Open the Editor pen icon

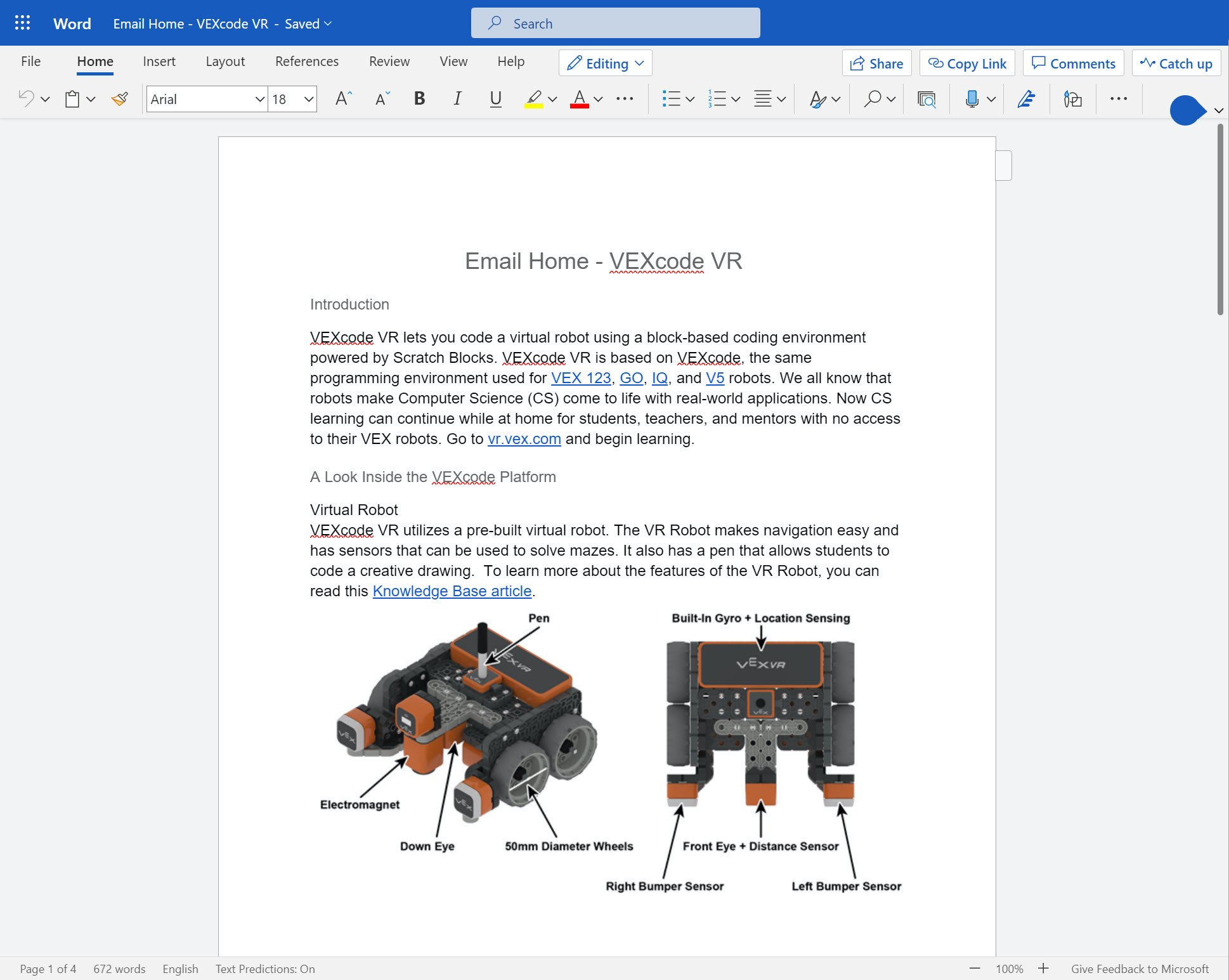pyautogui.click(x=1025, y=99)
